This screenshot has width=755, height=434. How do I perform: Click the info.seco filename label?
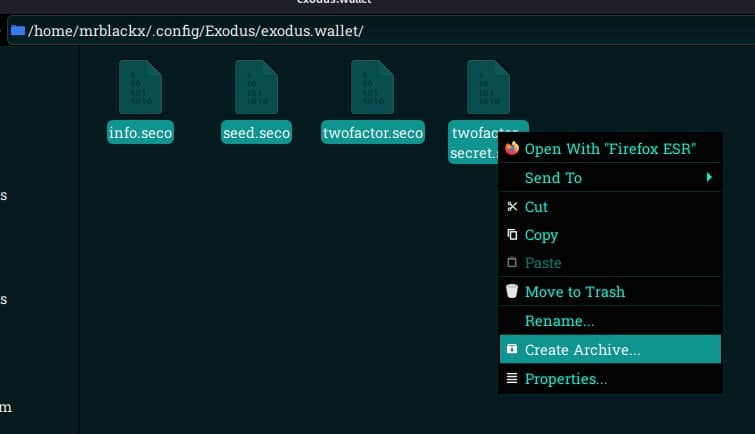(x=140, y=133)
